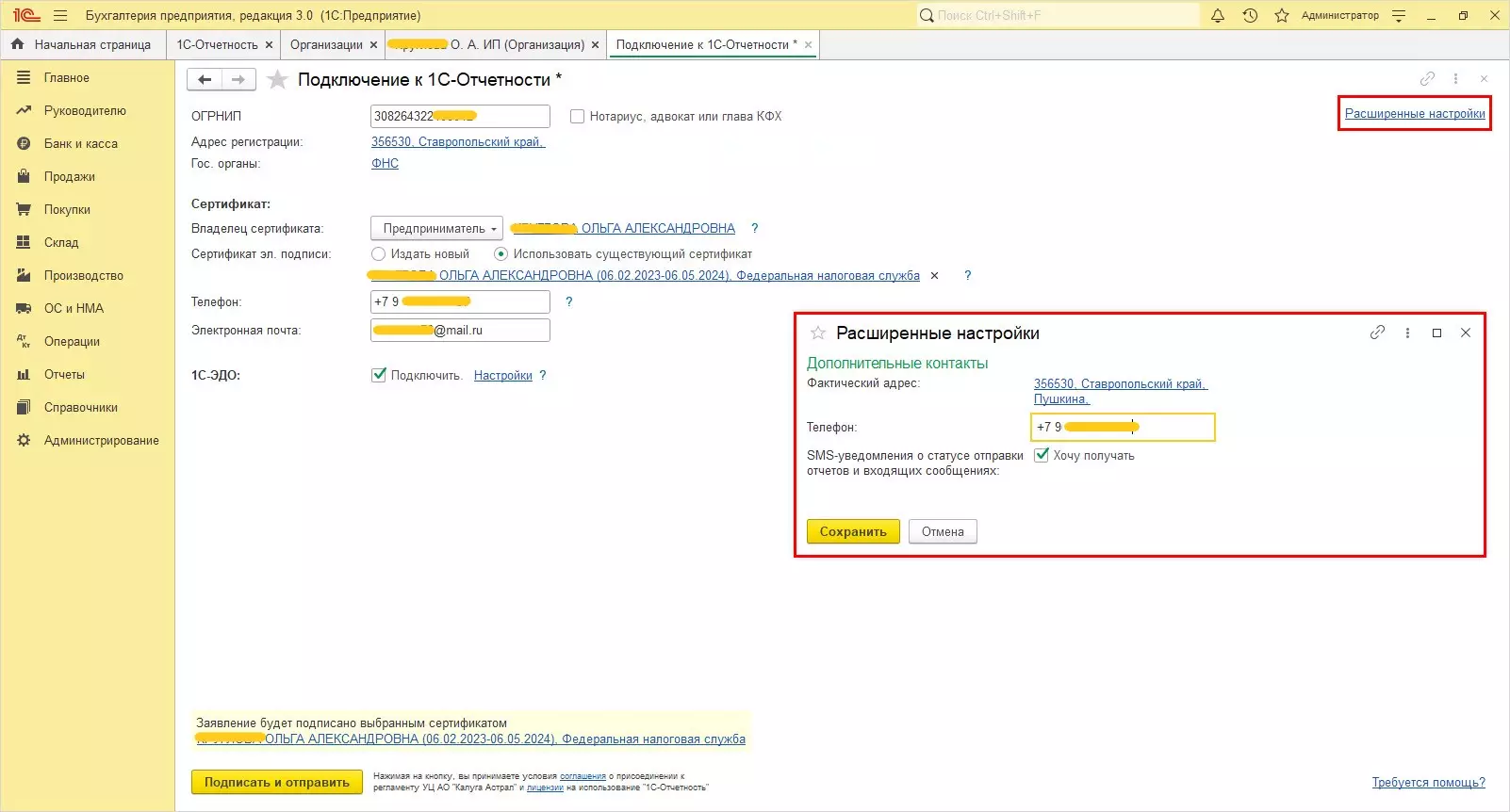The height and width of the screenshot is (812, 1510).
Task: Open history clock icon
Action: pyautogui.click(x=1250, y=15)
